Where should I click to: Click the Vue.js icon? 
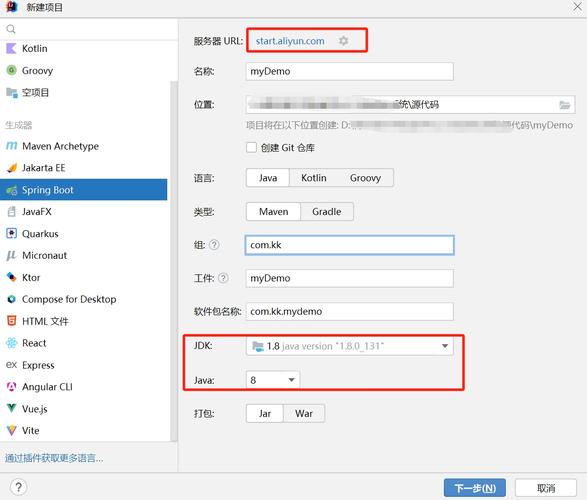coord(12,408)
